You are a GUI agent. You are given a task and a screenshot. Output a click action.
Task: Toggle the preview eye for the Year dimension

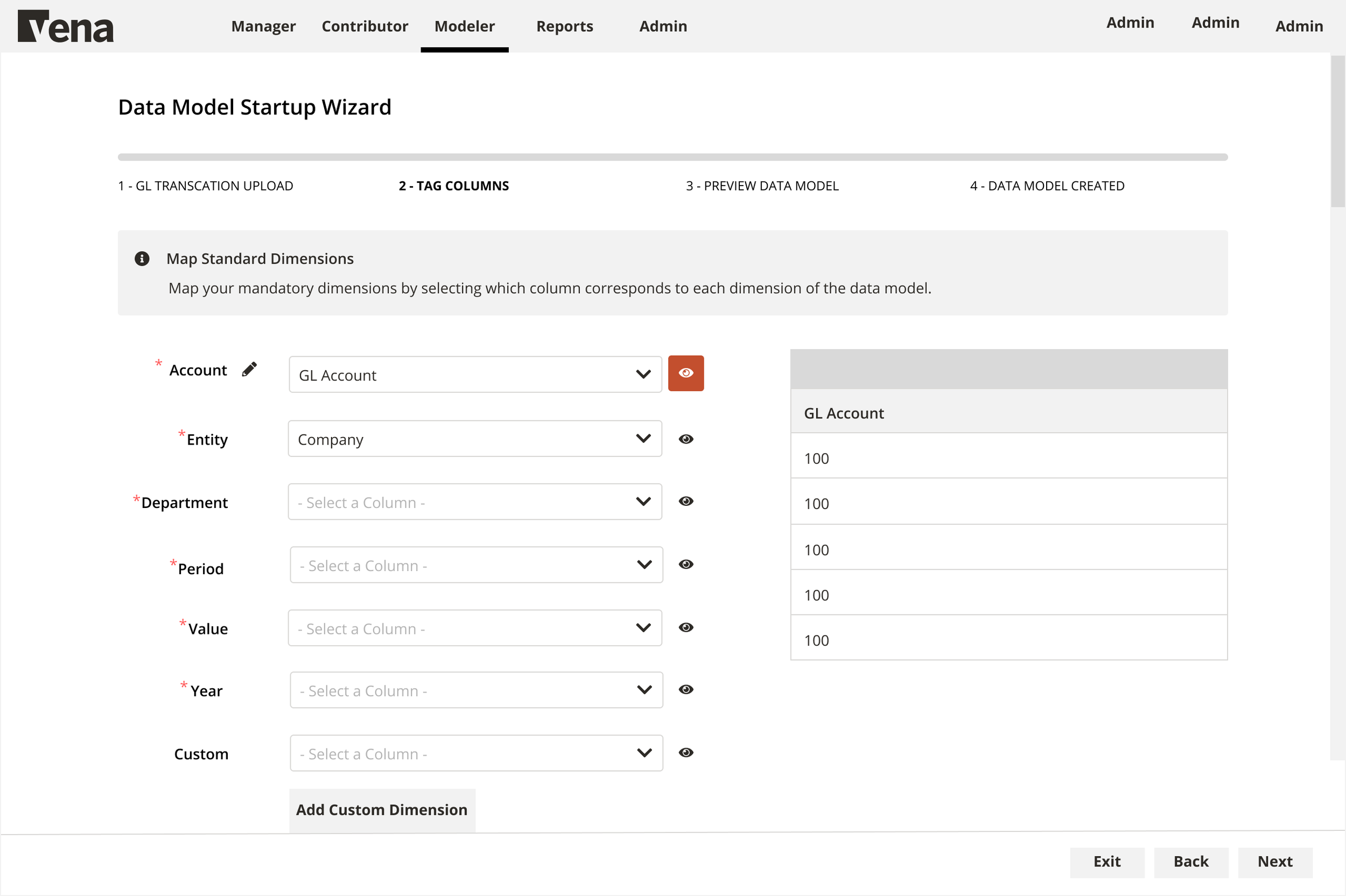[686, 690]
